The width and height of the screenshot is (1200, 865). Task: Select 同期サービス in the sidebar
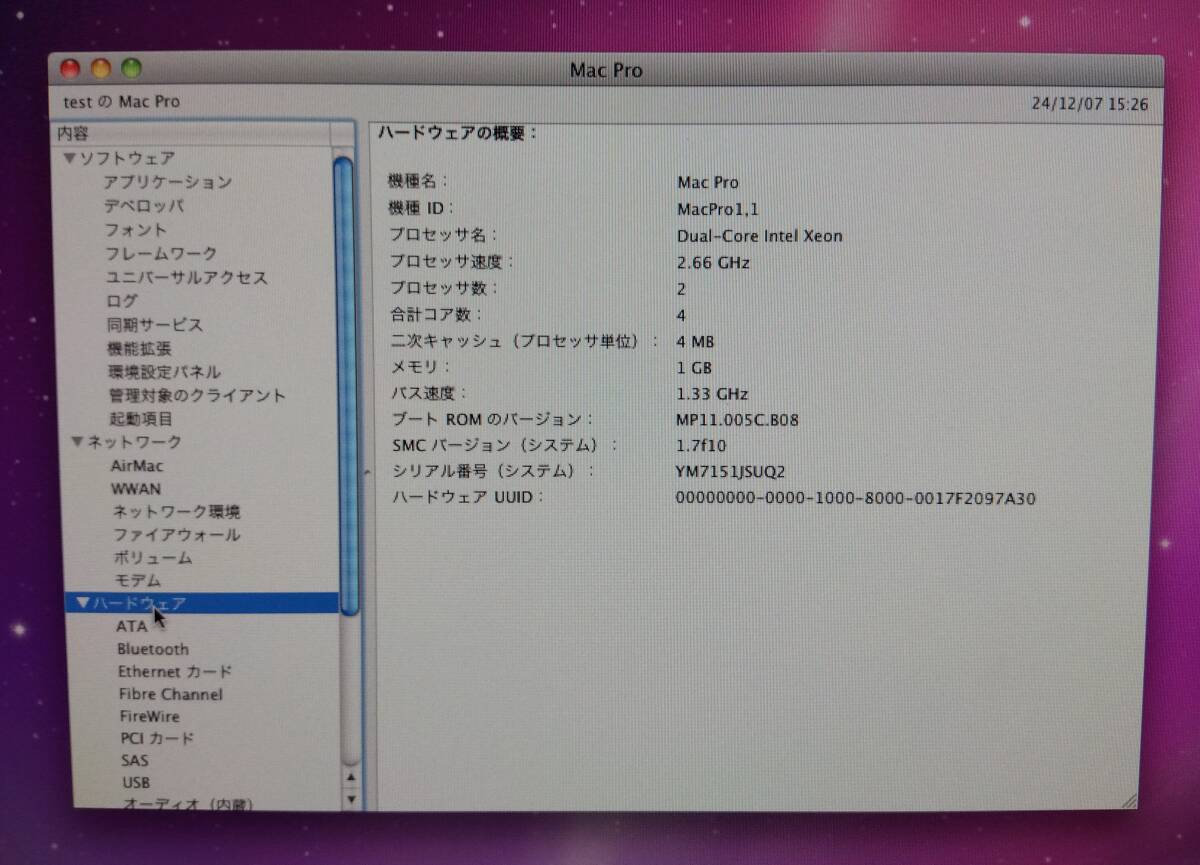click(x=155, y=325)
